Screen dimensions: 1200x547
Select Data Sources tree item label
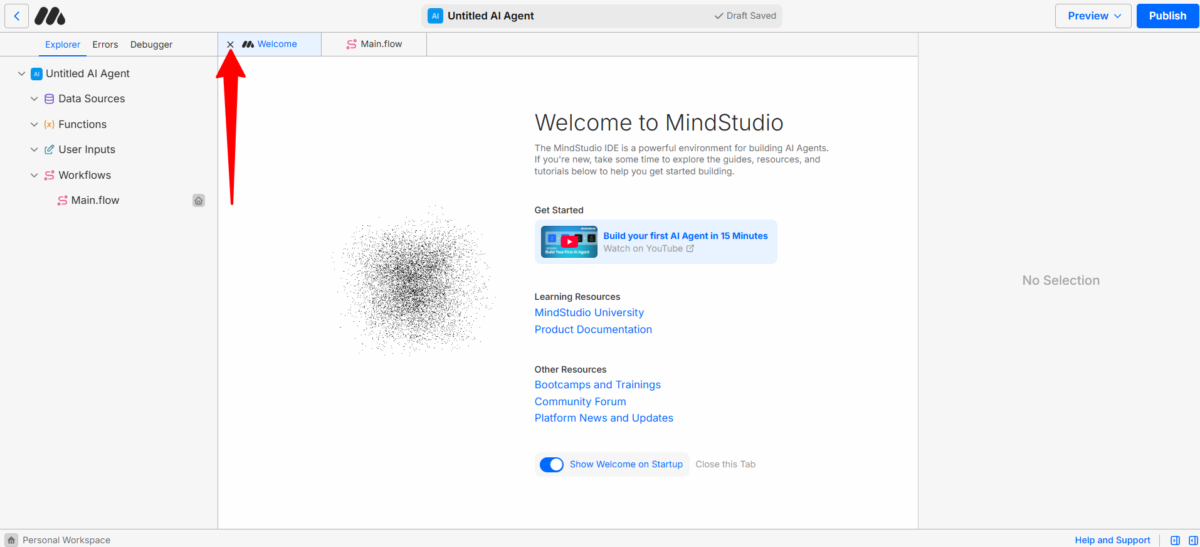[92, 99]
